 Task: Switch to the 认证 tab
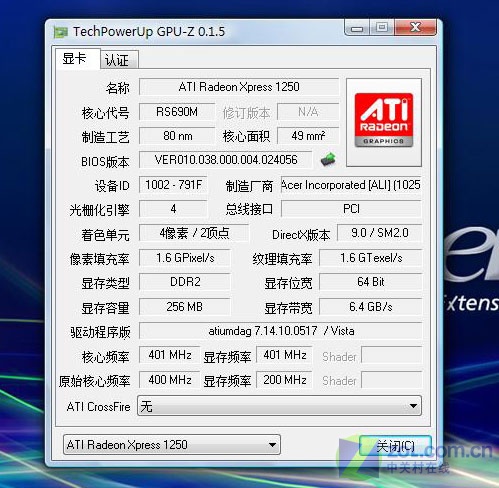coord(119,60)
